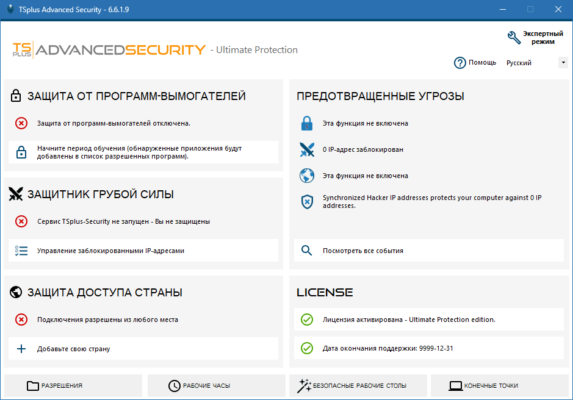The height and width of the screenshot is (400, 573).
Task: Open the Рабочие часы tab
Action: pyautogui.click(x=216, y=385)
